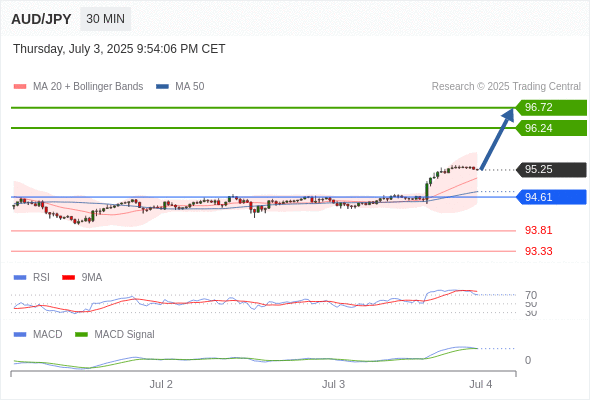Select the 96.24 resistance price tag
The height and width of the screenshot is (400, 590).
click(x=551, y=128)
